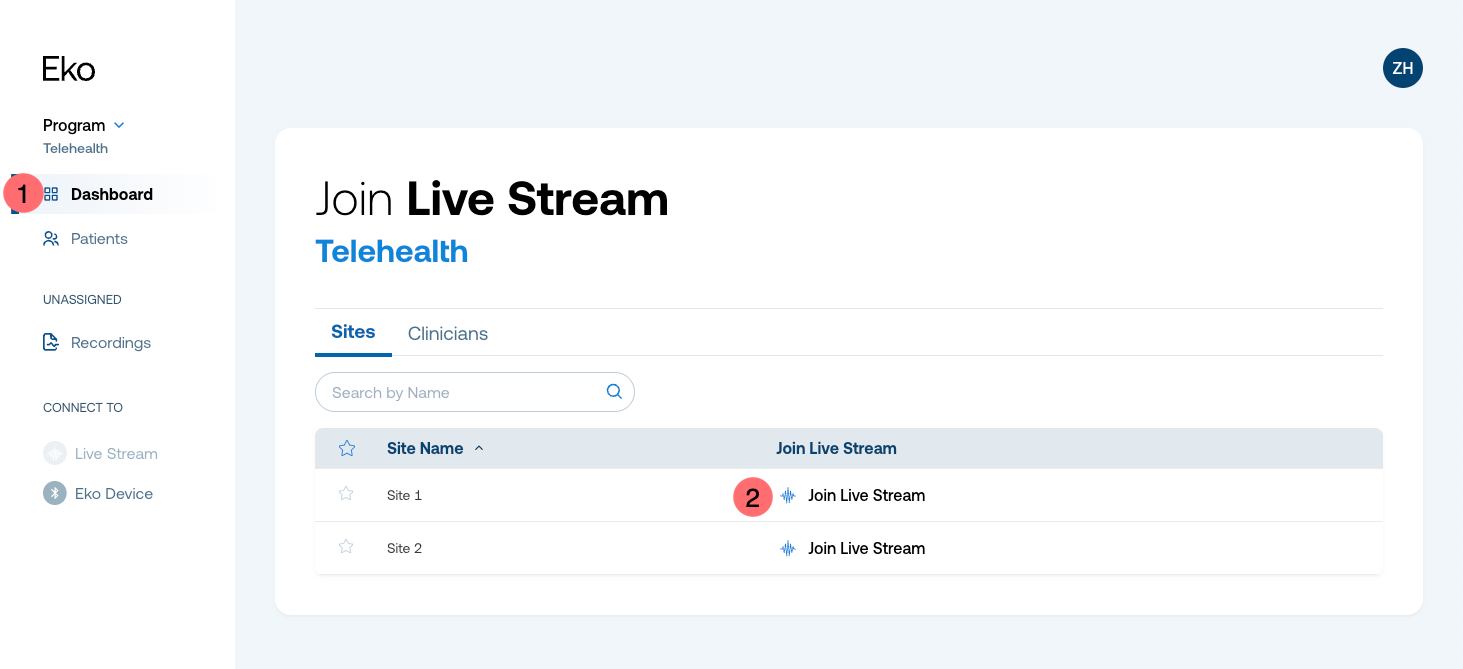Join the live stream for Site 2
Viewport: 1463px width, 669px height.
click(866, 548)
